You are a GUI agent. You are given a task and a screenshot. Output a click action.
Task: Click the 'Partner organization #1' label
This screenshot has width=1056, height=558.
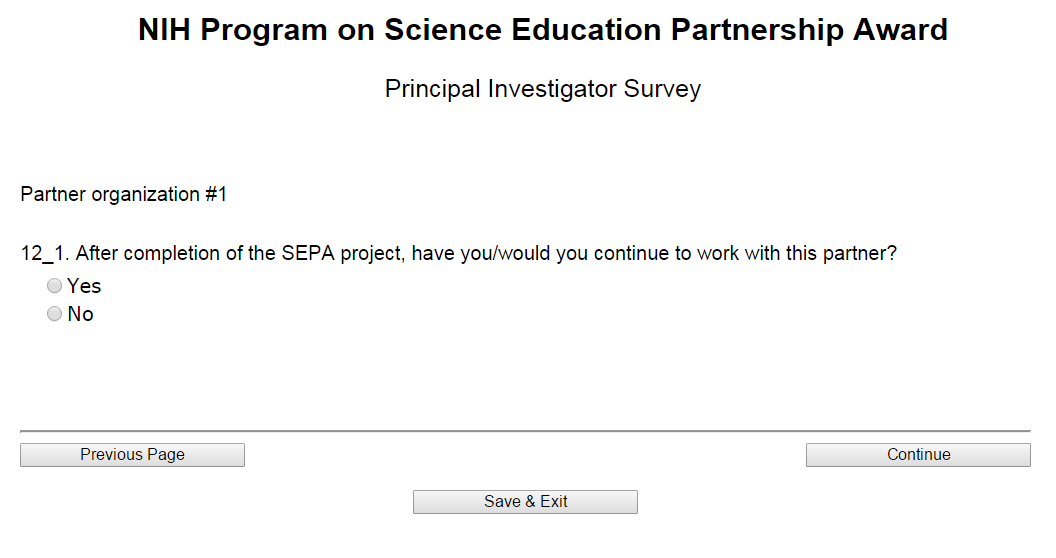pyautogui.click(x=123, y=194)
